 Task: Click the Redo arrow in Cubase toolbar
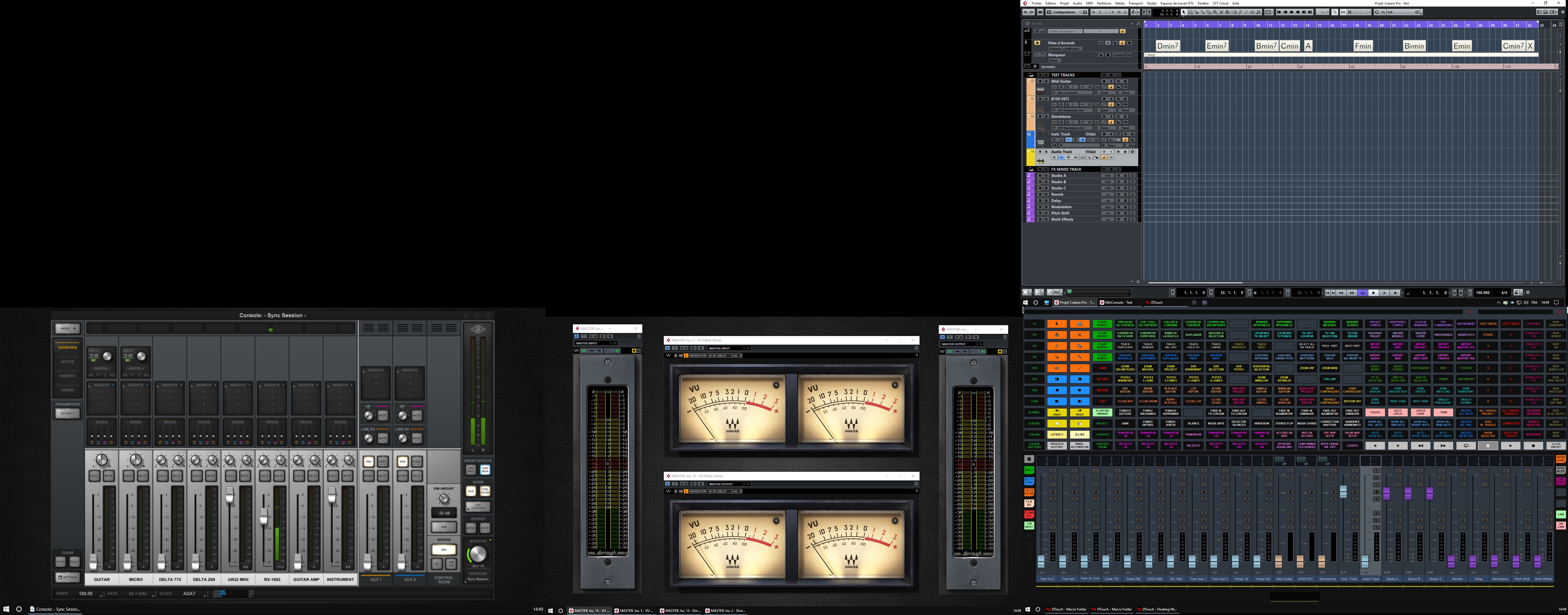coord(1032,12)
